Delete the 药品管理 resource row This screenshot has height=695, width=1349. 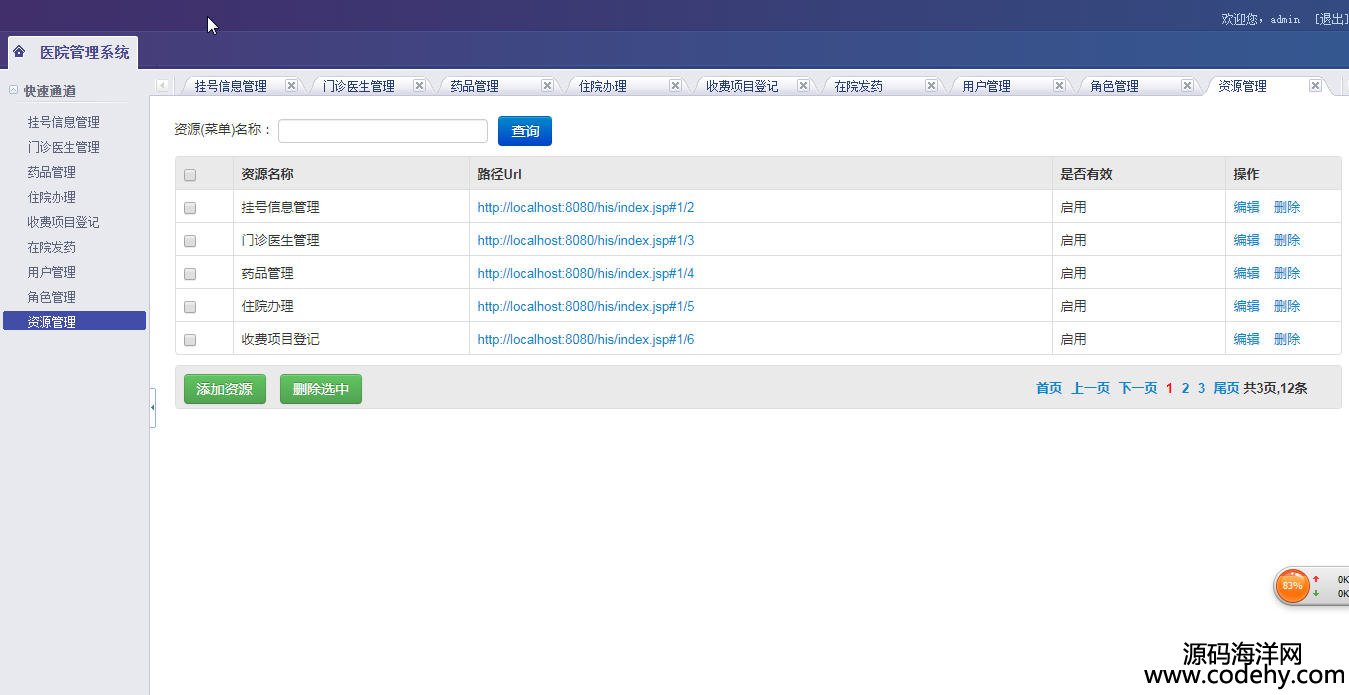(x=1287, y=273)
